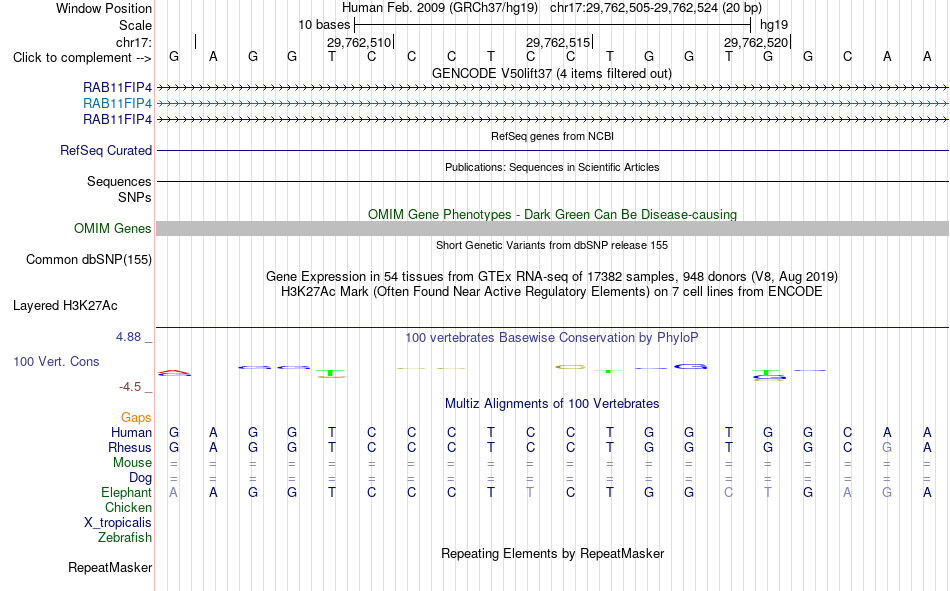
Task: Click 'Multiz Alignments of 100 Vertebrates' title
Action: 552,404
